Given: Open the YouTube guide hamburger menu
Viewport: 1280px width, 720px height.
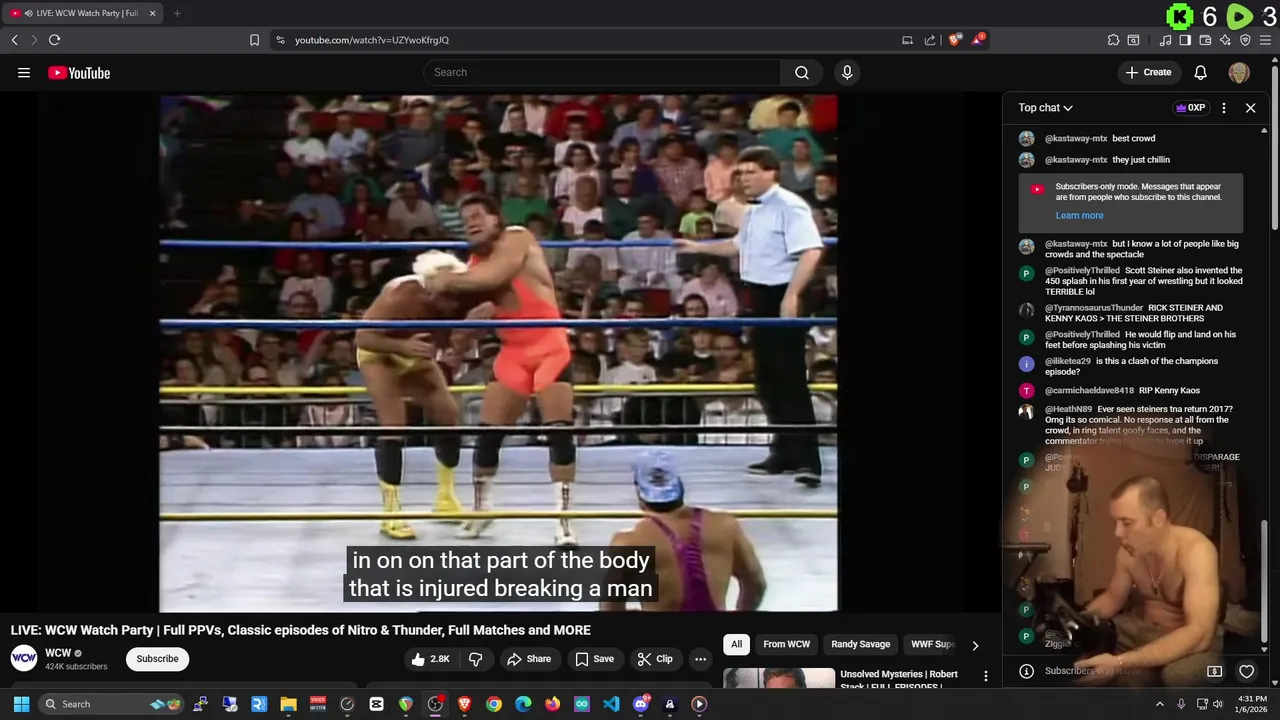Looking at the screenshot, I should (24, 72).
